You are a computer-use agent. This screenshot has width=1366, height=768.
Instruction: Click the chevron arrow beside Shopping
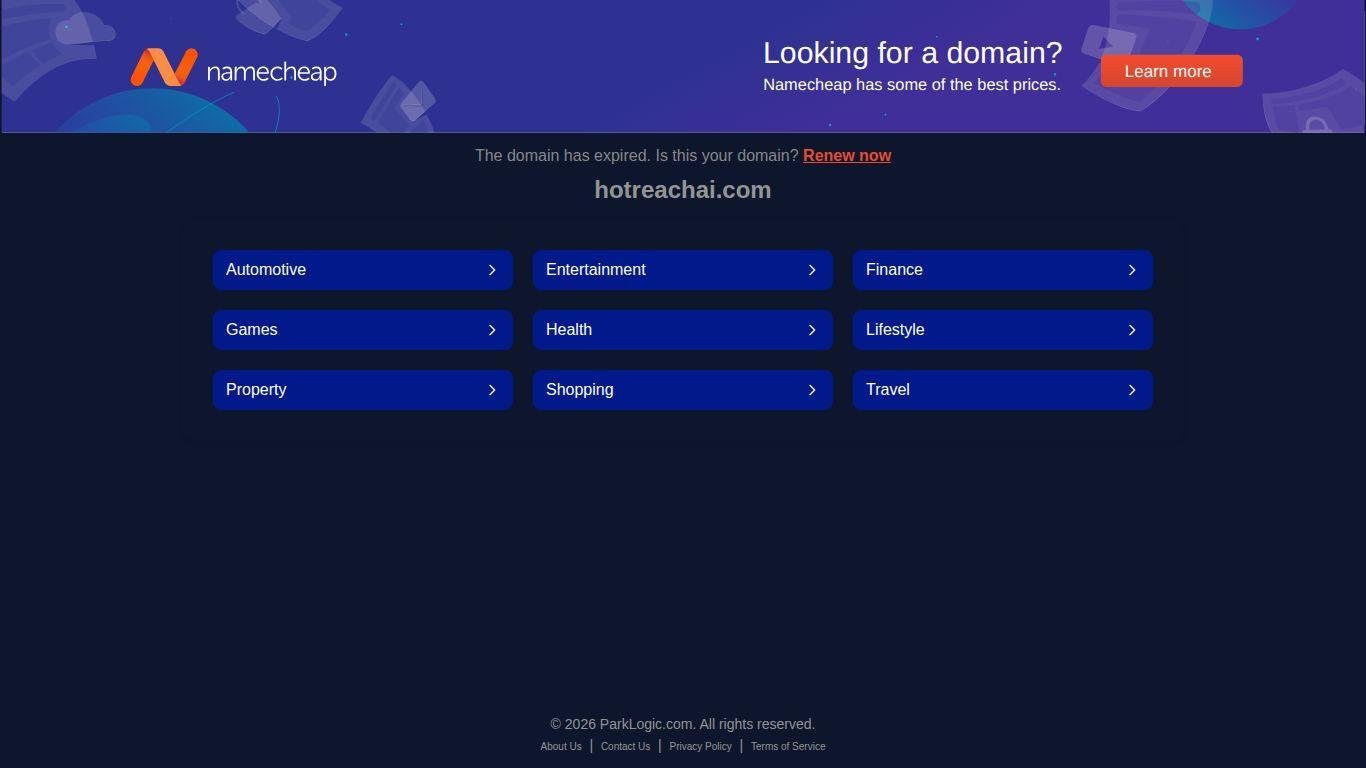pos(812,390)
